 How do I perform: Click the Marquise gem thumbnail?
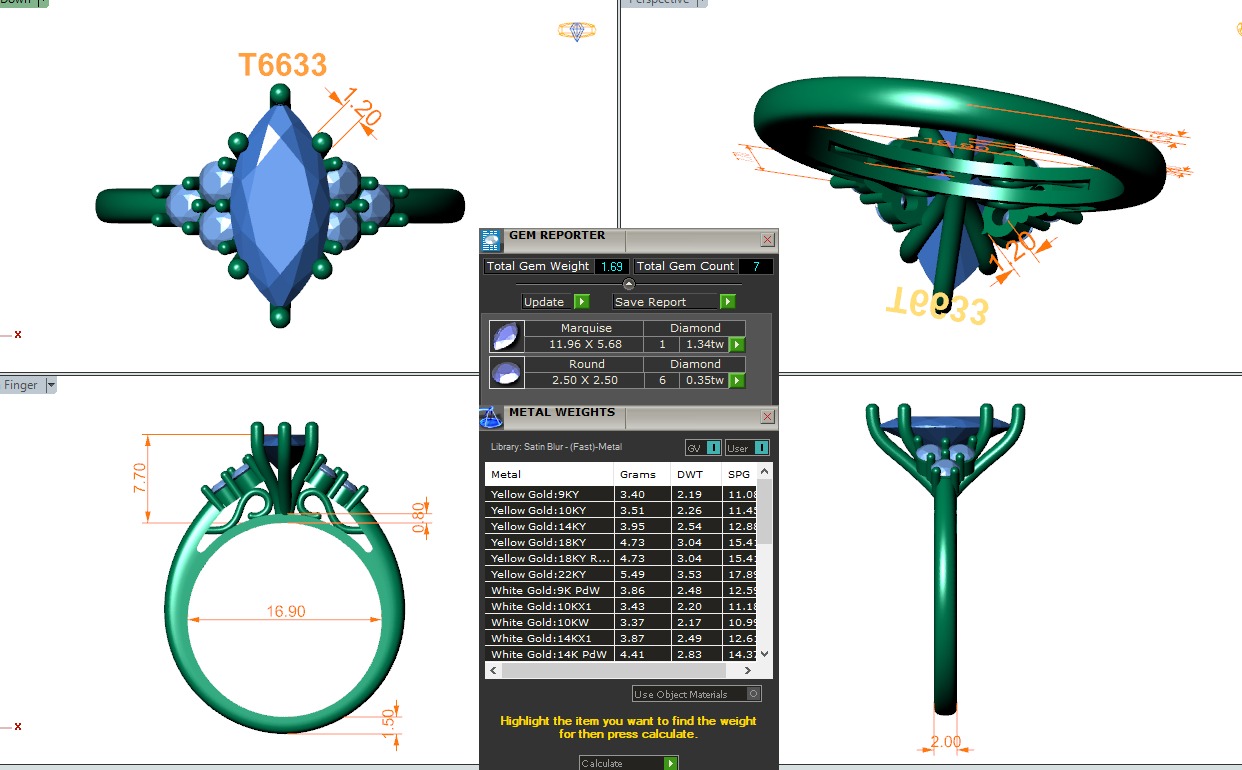(x=506, y=336)
